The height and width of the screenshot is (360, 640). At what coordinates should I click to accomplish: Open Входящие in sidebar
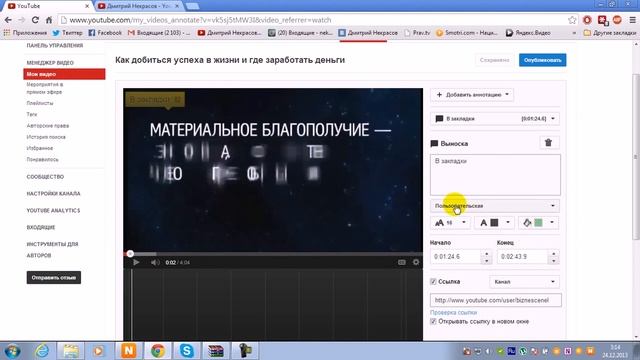click(x=41, y=227)
